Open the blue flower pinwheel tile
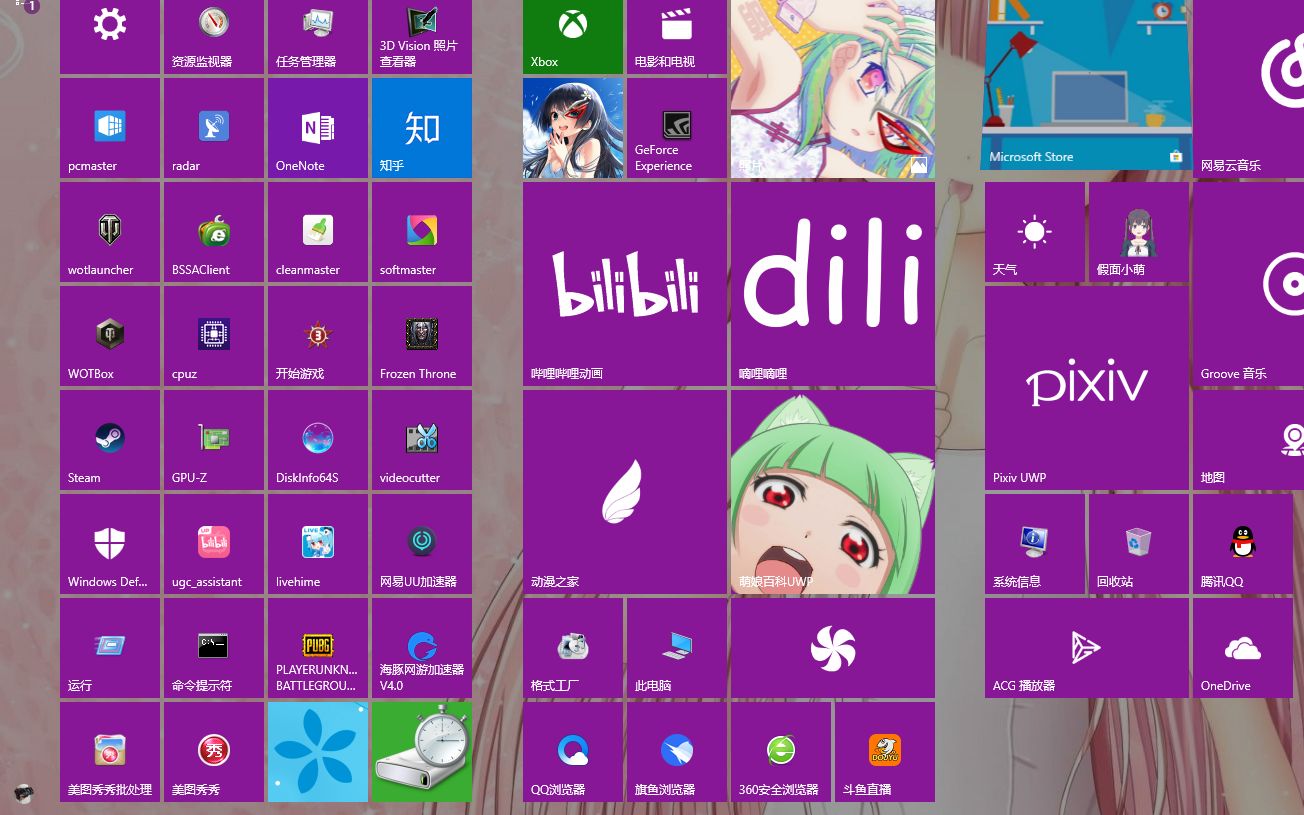Image resolution: width=1304 pixels, height=815 pixels. click(318, 752)
